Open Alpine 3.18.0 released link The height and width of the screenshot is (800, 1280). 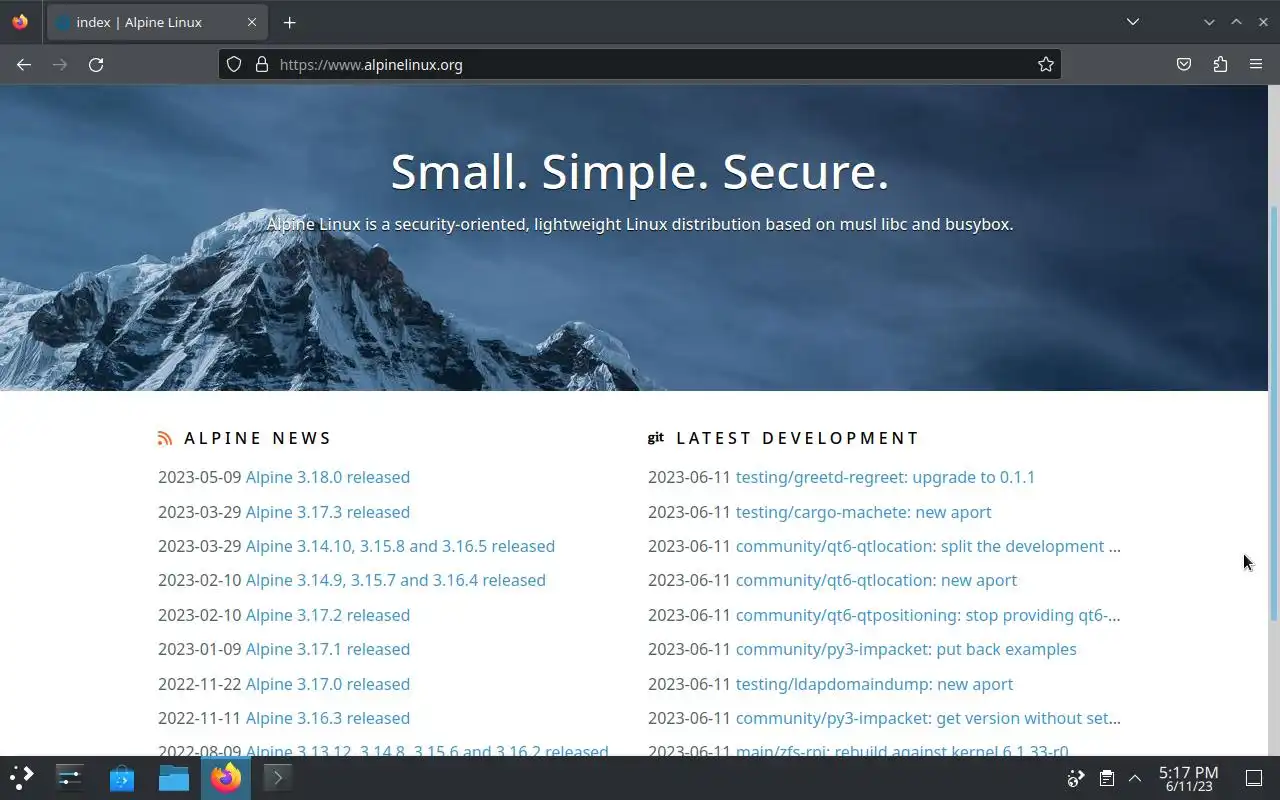pyautogui.click(x=328, y=477)
